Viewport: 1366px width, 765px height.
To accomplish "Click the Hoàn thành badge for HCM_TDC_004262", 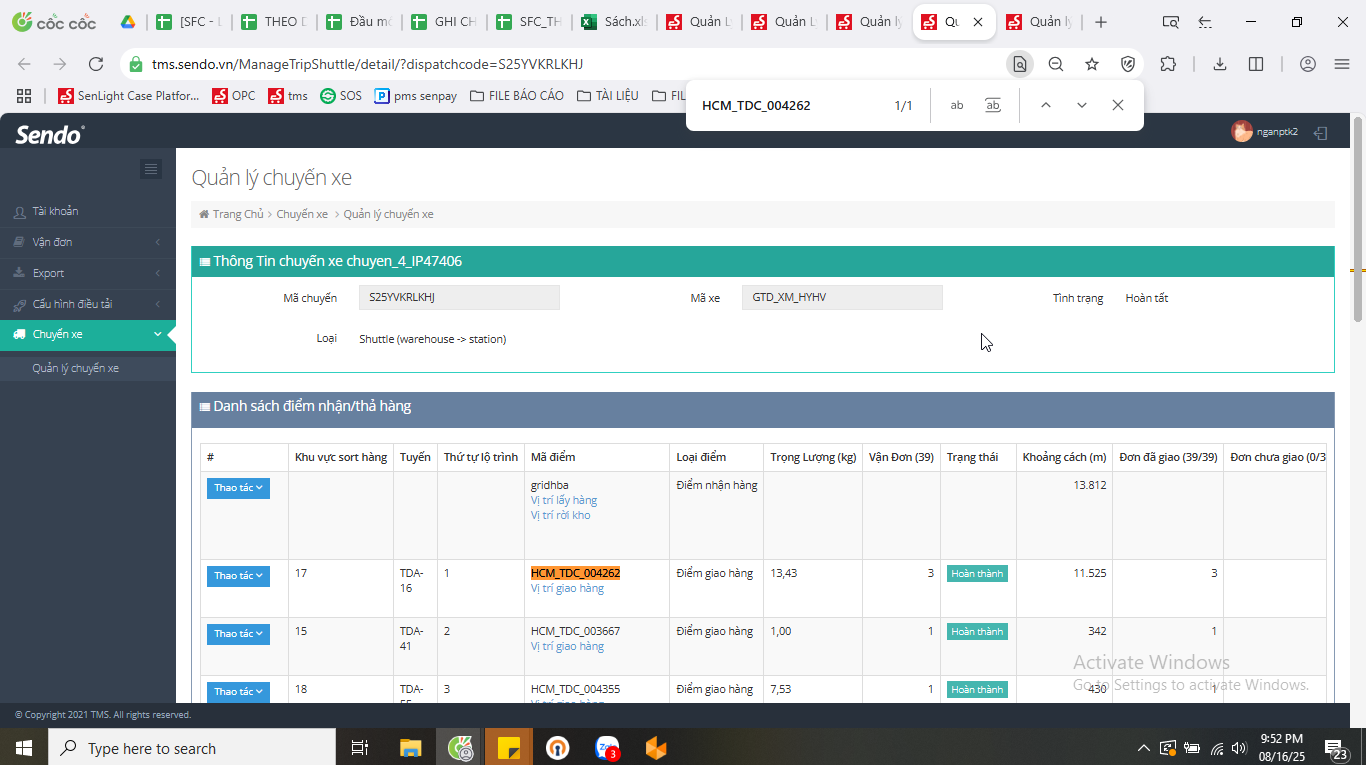I will pyautogui.click(x=977, y=574).
